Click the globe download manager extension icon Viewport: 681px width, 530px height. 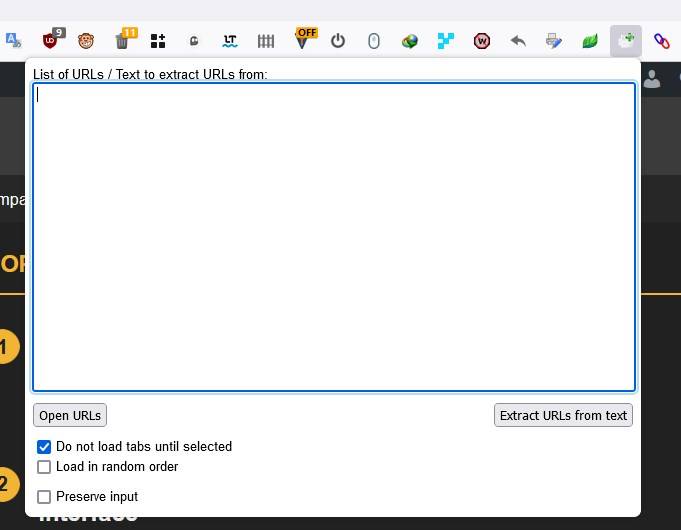coord(410,41)
